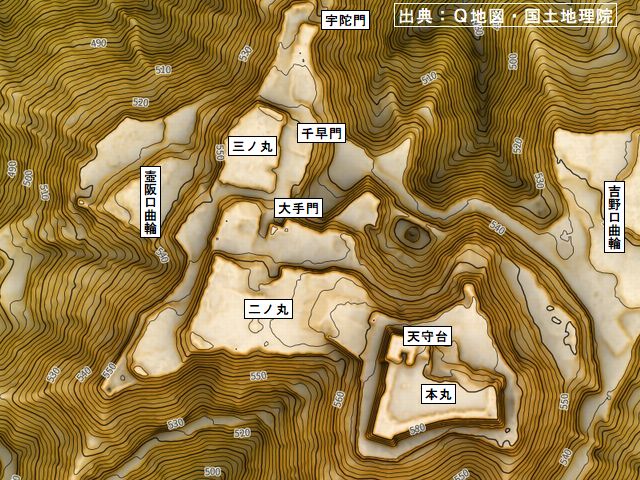The image size is (640, 480).
Task: Click the 550 contour number directly below 二ノ丸
Action: (258, 376)
